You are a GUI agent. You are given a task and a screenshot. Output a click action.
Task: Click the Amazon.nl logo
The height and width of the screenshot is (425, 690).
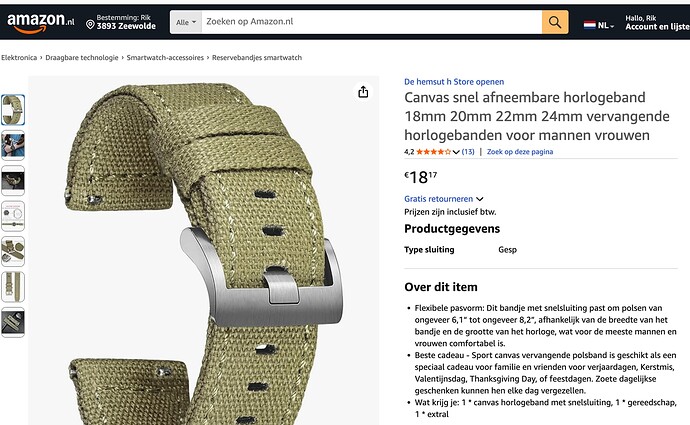[x=41, y=22]
